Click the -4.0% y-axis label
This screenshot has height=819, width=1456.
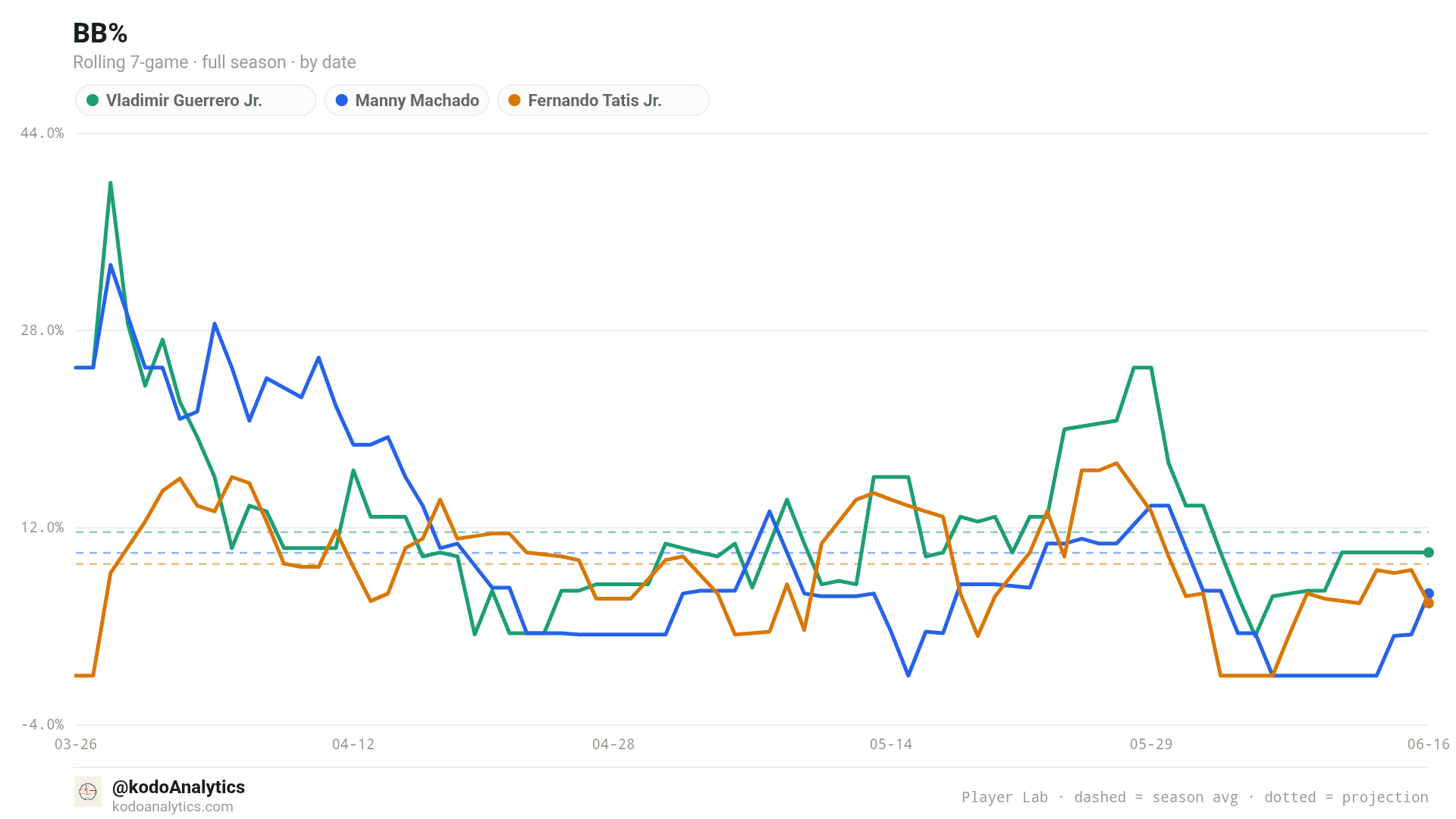[x=42, y=725]
